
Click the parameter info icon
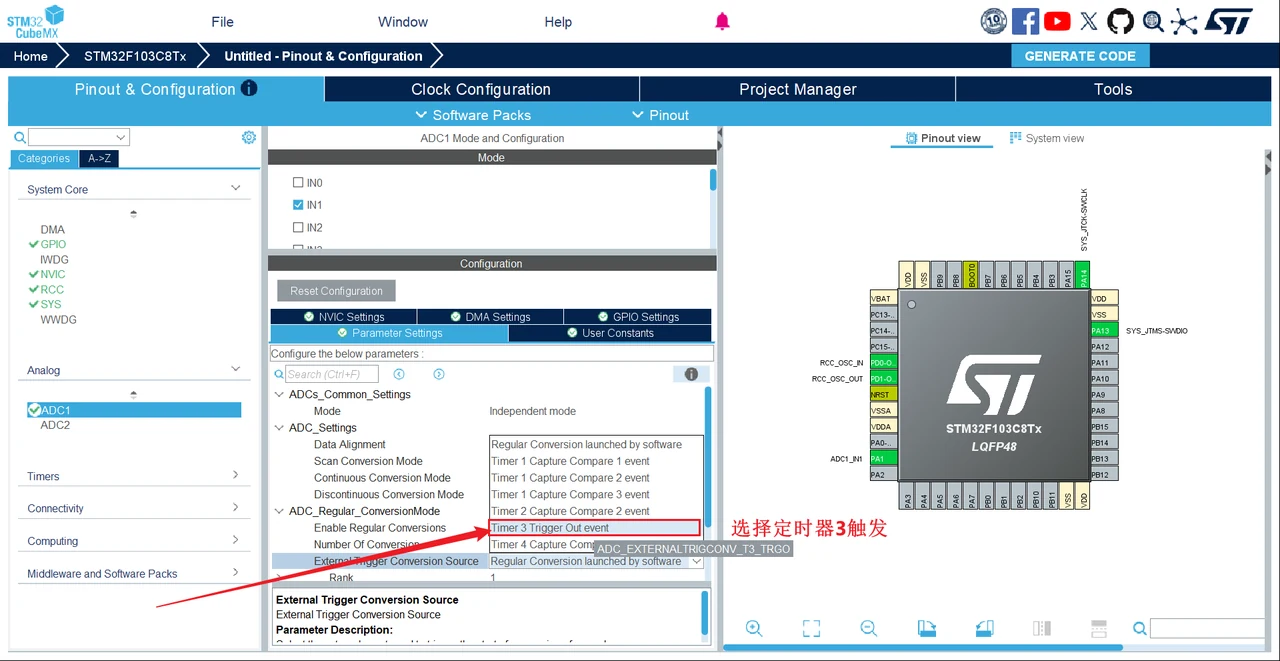tap(691, 374)
